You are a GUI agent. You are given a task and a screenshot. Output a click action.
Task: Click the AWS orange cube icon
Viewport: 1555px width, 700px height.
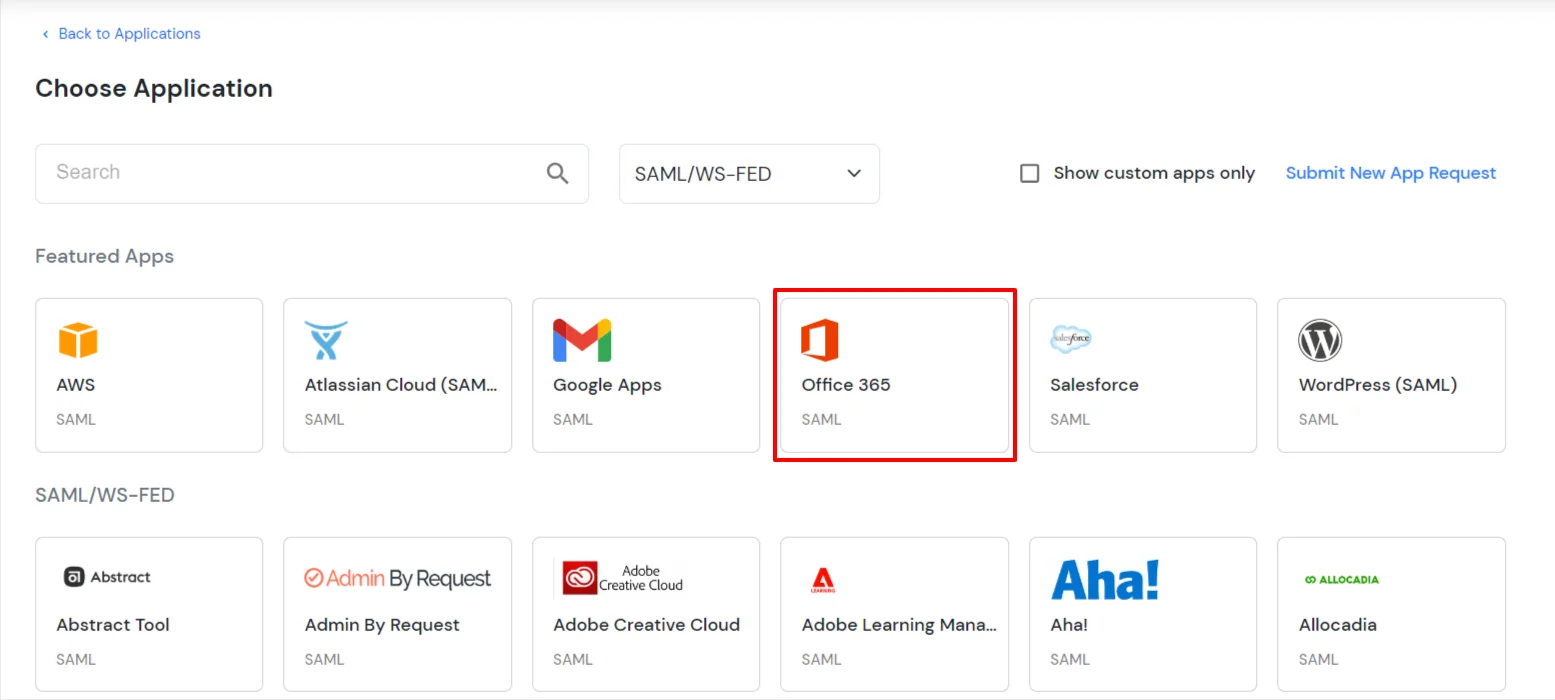pos(77,340)
